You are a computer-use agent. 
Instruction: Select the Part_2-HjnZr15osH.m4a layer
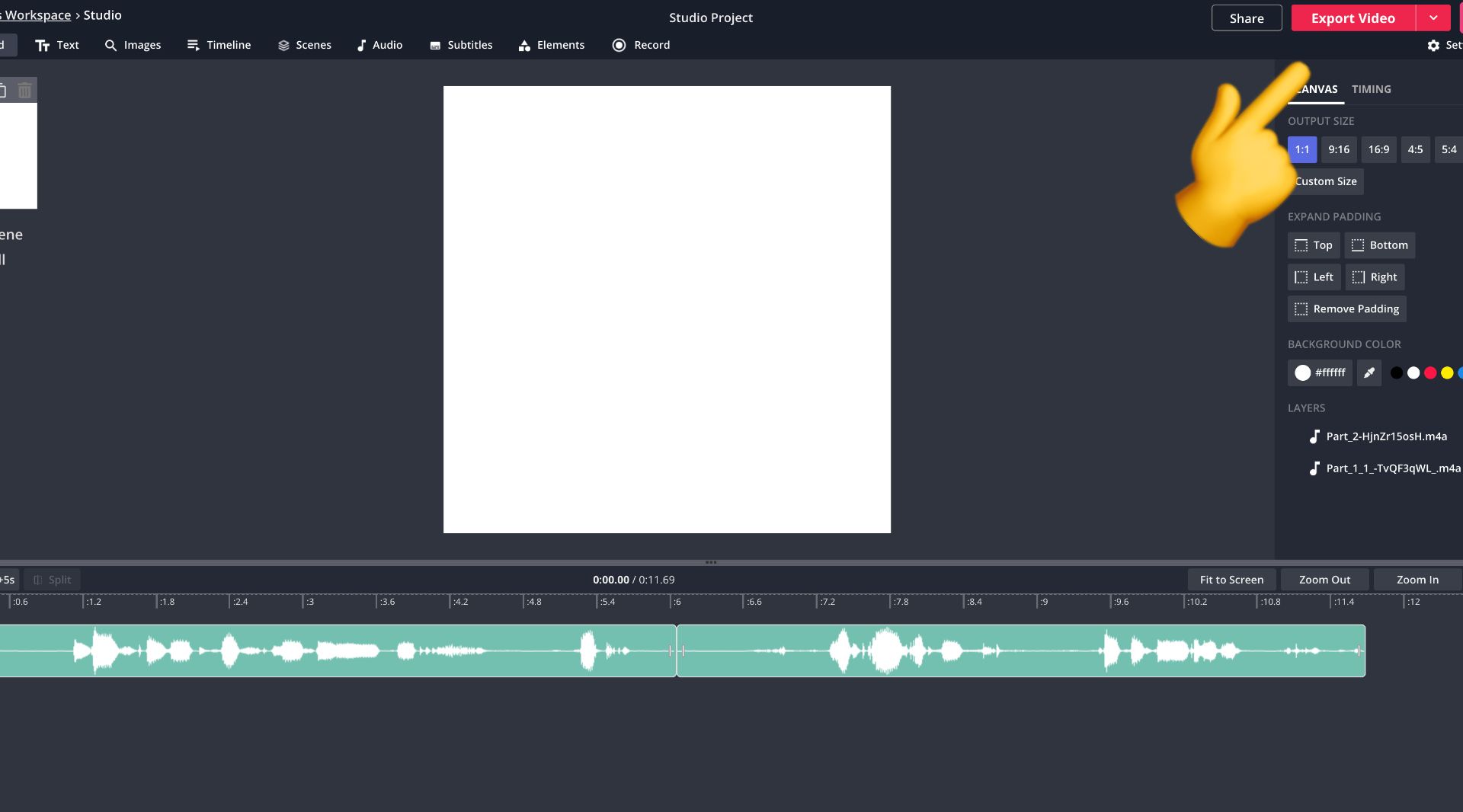tap(1385, 436)
